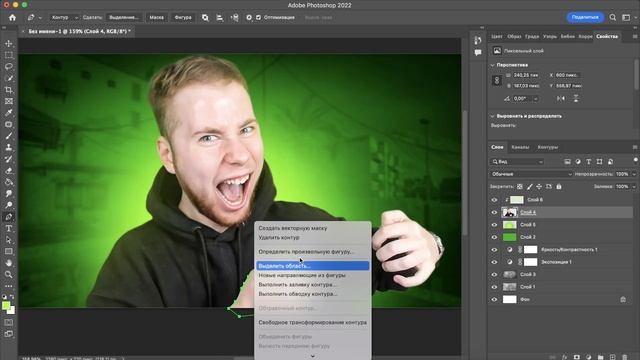Screen dimensions: 640x360
Task: Filter layers by type T icon
Action: tap(589, 162)
